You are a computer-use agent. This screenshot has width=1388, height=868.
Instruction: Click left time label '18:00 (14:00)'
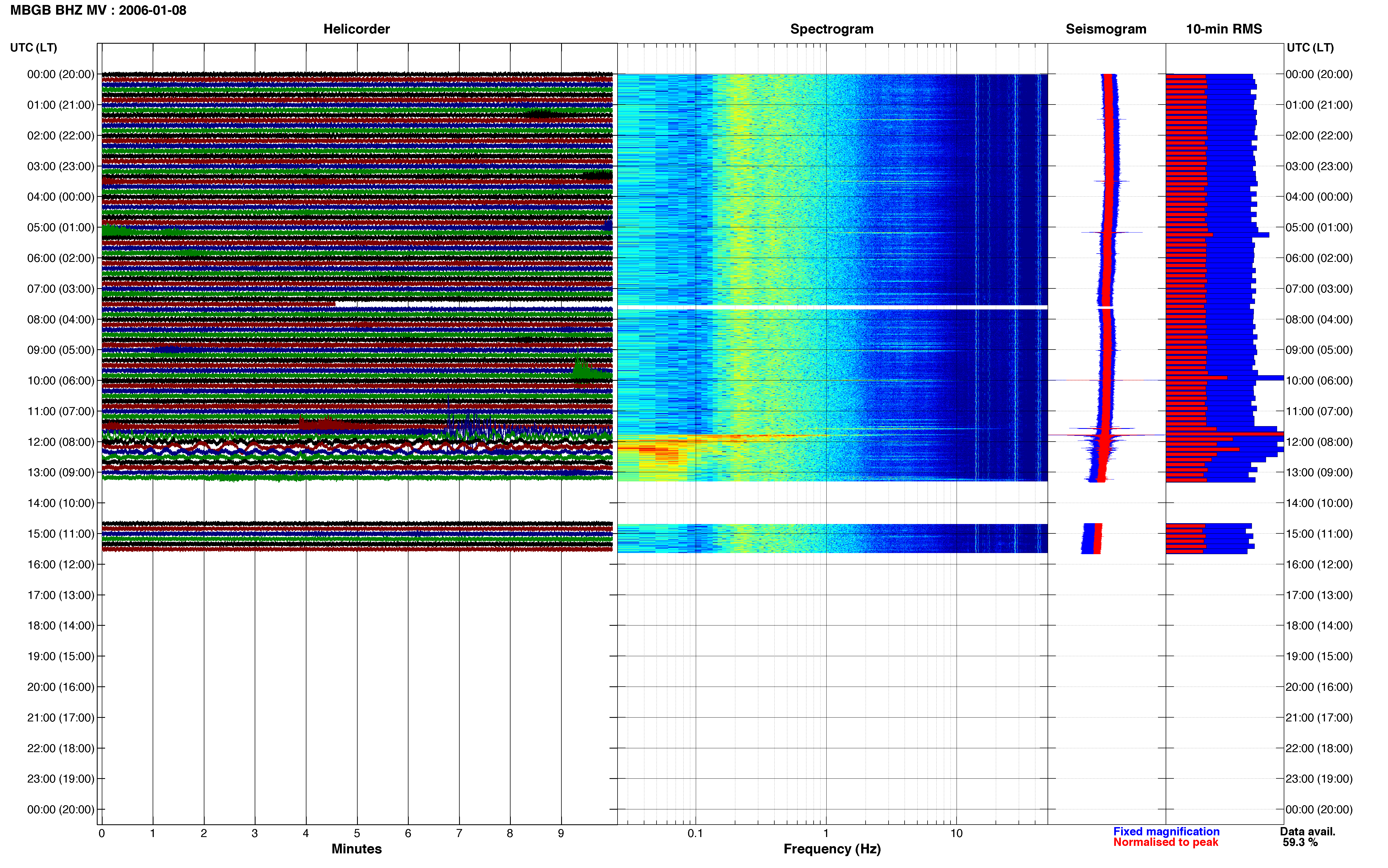60,626
